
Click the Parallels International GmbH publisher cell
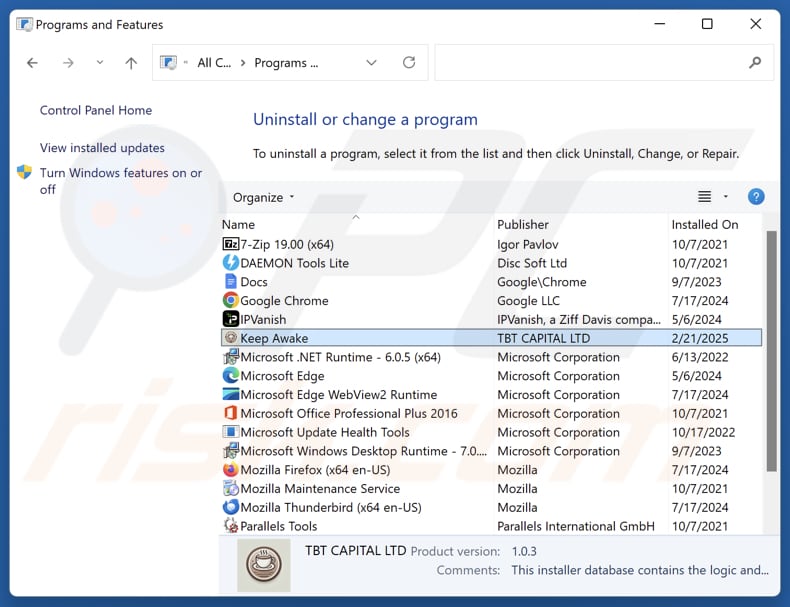(x=576, y=526)
